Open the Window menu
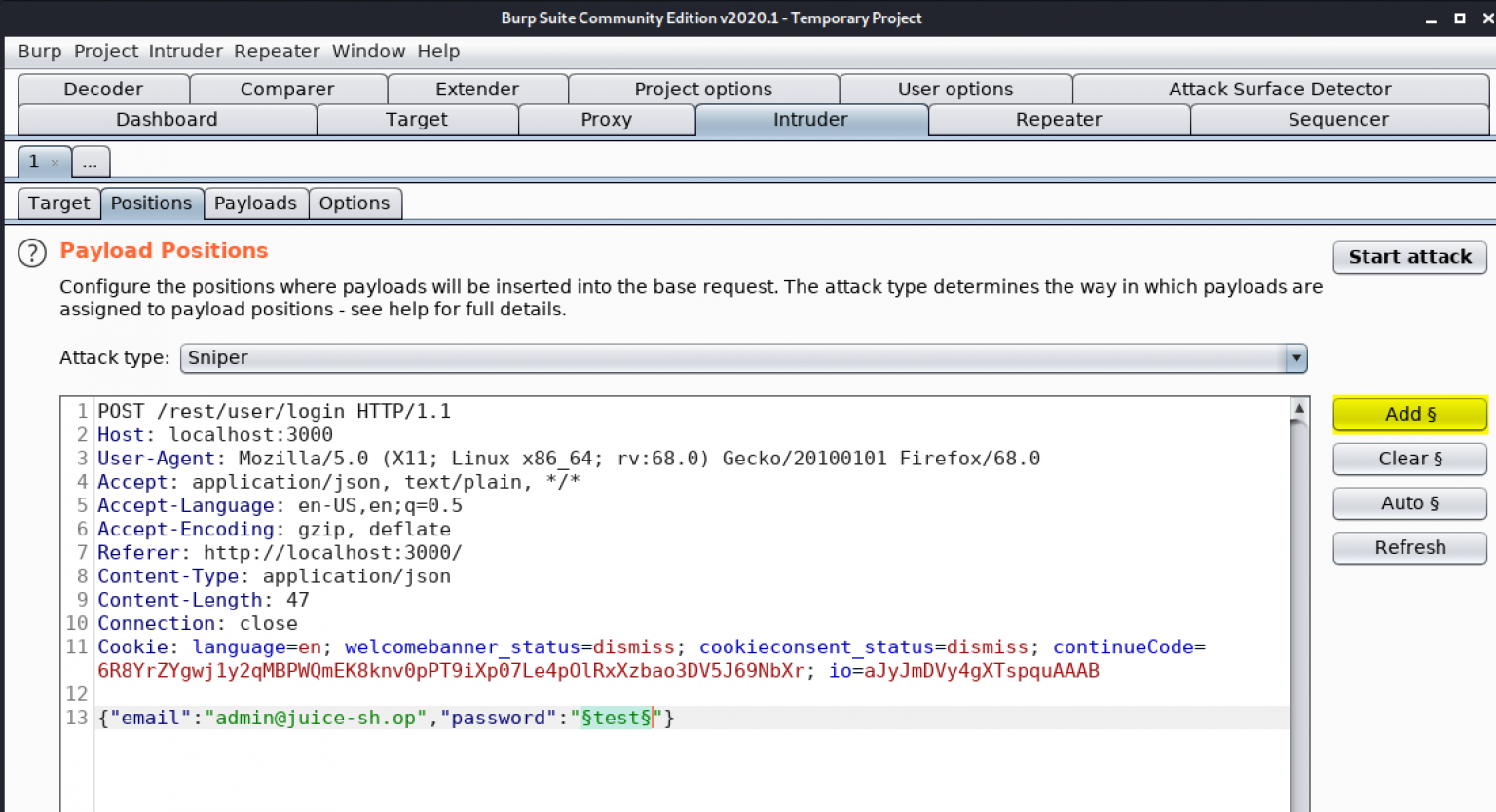 tap(368, 51)
